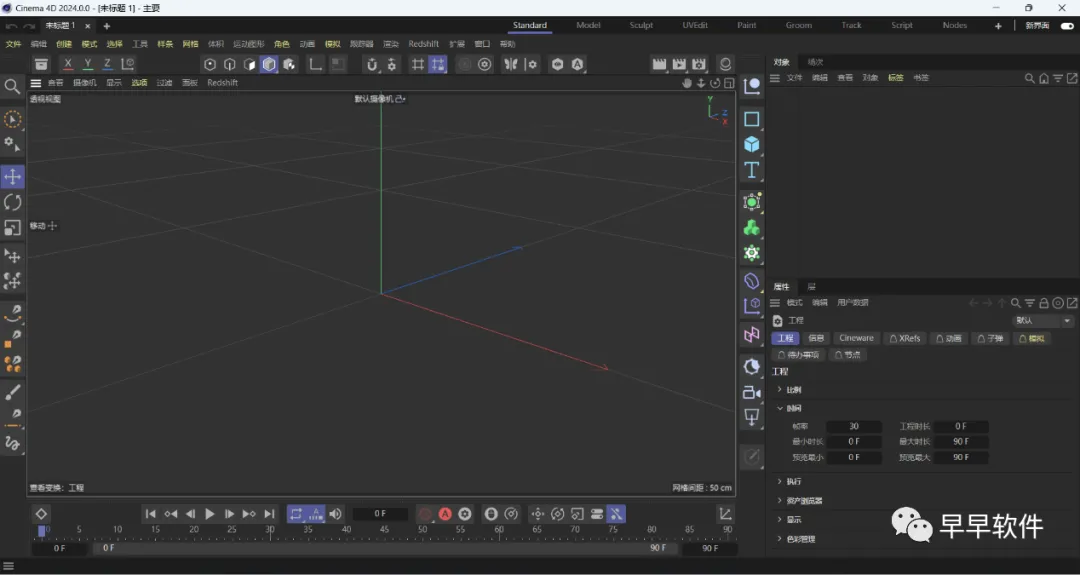The height and width of the screenshot is (575, 1080).
Task: Open the 文件 menu in main menu bar
Action: click(x=13, y=44)
